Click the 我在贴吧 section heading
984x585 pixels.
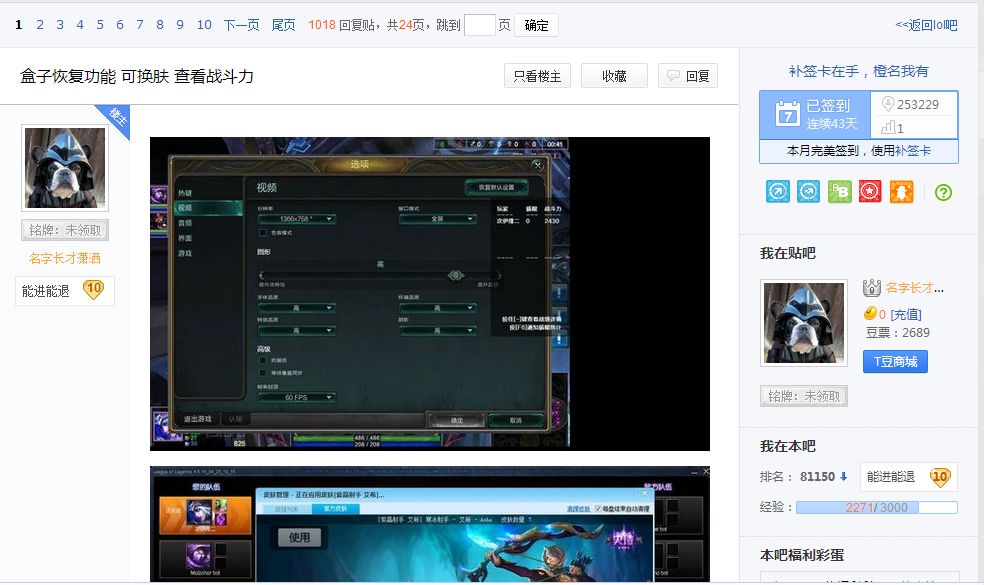[788, 253]
